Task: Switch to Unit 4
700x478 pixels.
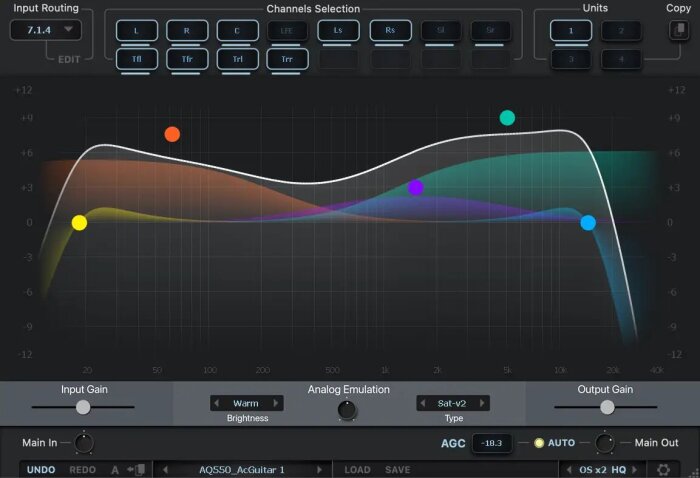Action: tap(621, 59)
